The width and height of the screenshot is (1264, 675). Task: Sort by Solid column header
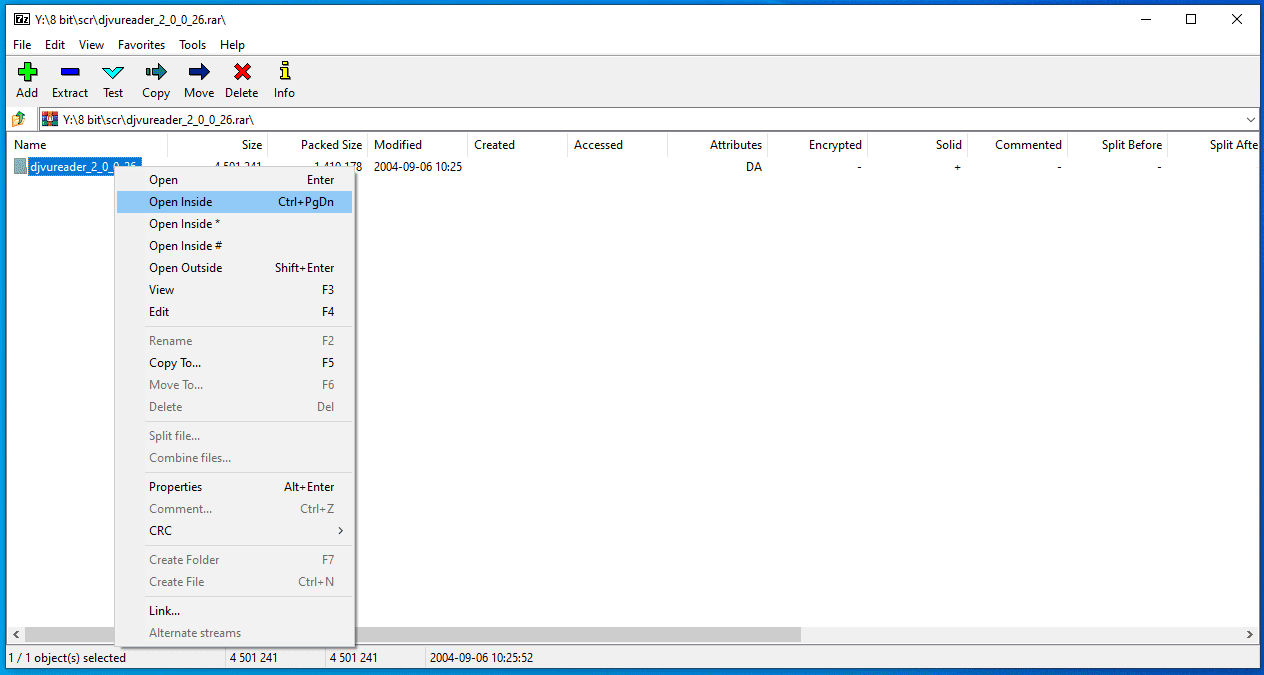click(917, 145)
